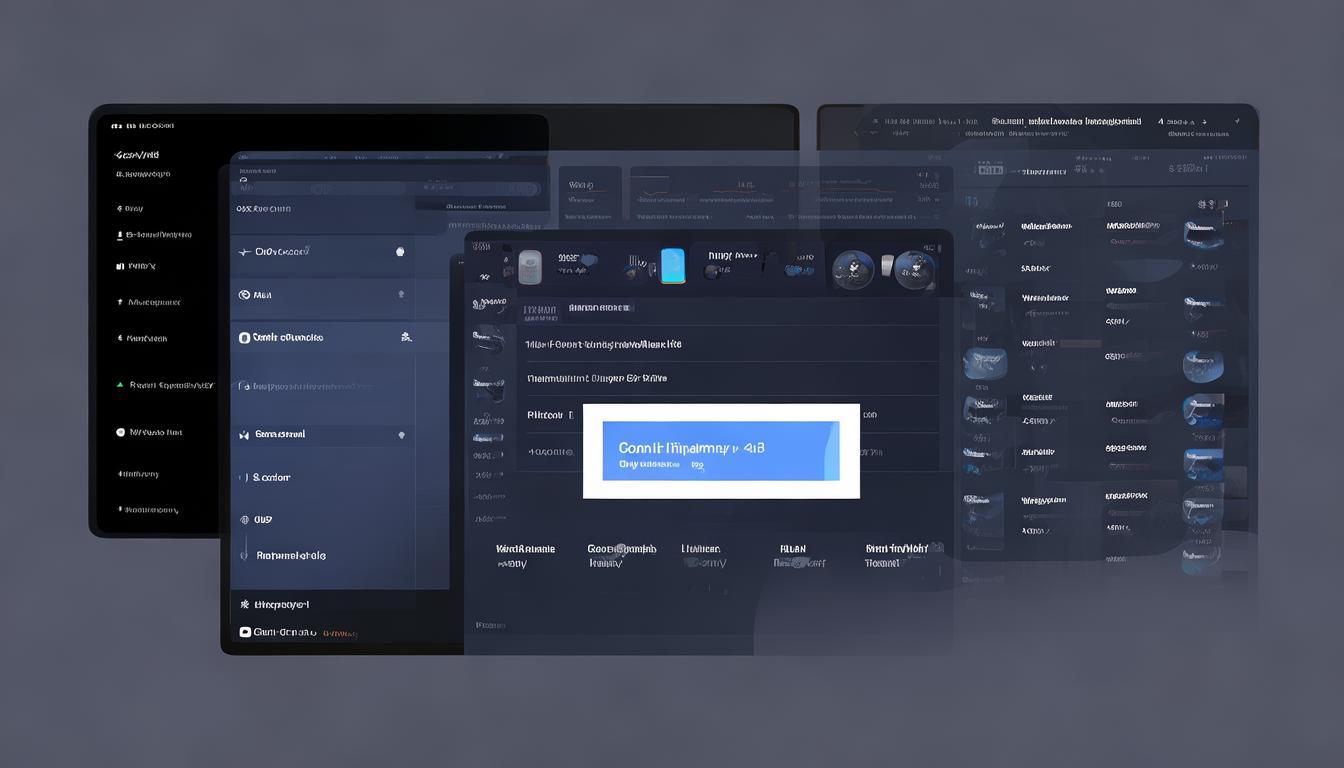Image resolution: width=1344 pixels, height=768 pixels.
Task: Click the gray device icon in top strip
Action: point(530,266)
